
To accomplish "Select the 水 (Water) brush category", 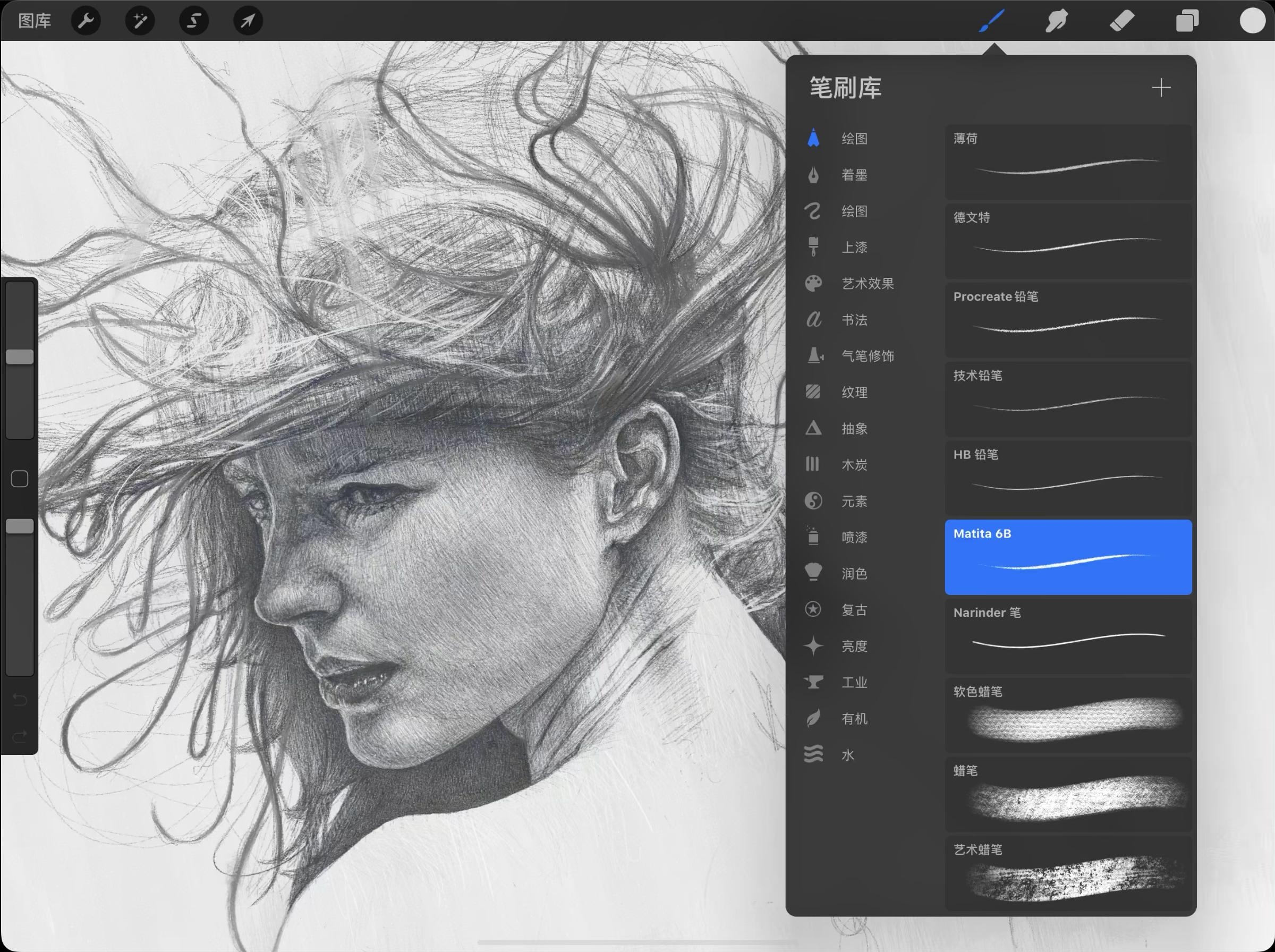I will coord(847,755).
